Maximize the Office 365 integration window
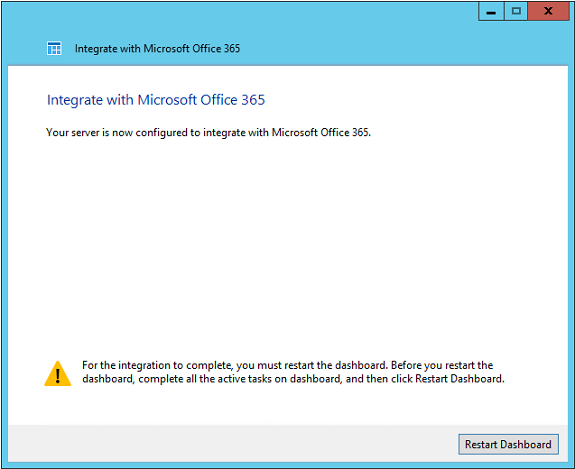The width and height of the screenshot is (575, 469). pos(516,11)
